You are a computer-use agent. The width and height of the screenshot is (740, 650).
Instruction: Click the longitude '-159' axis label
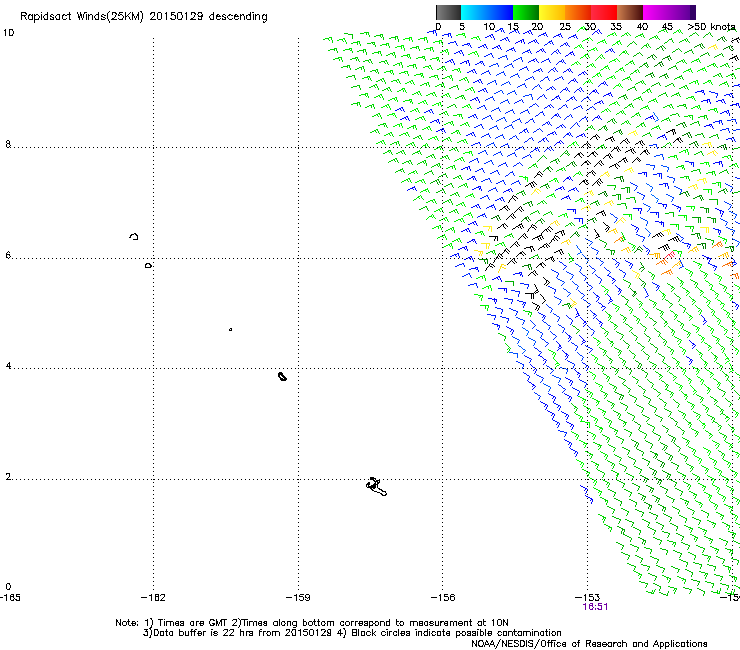coord(298,598)
